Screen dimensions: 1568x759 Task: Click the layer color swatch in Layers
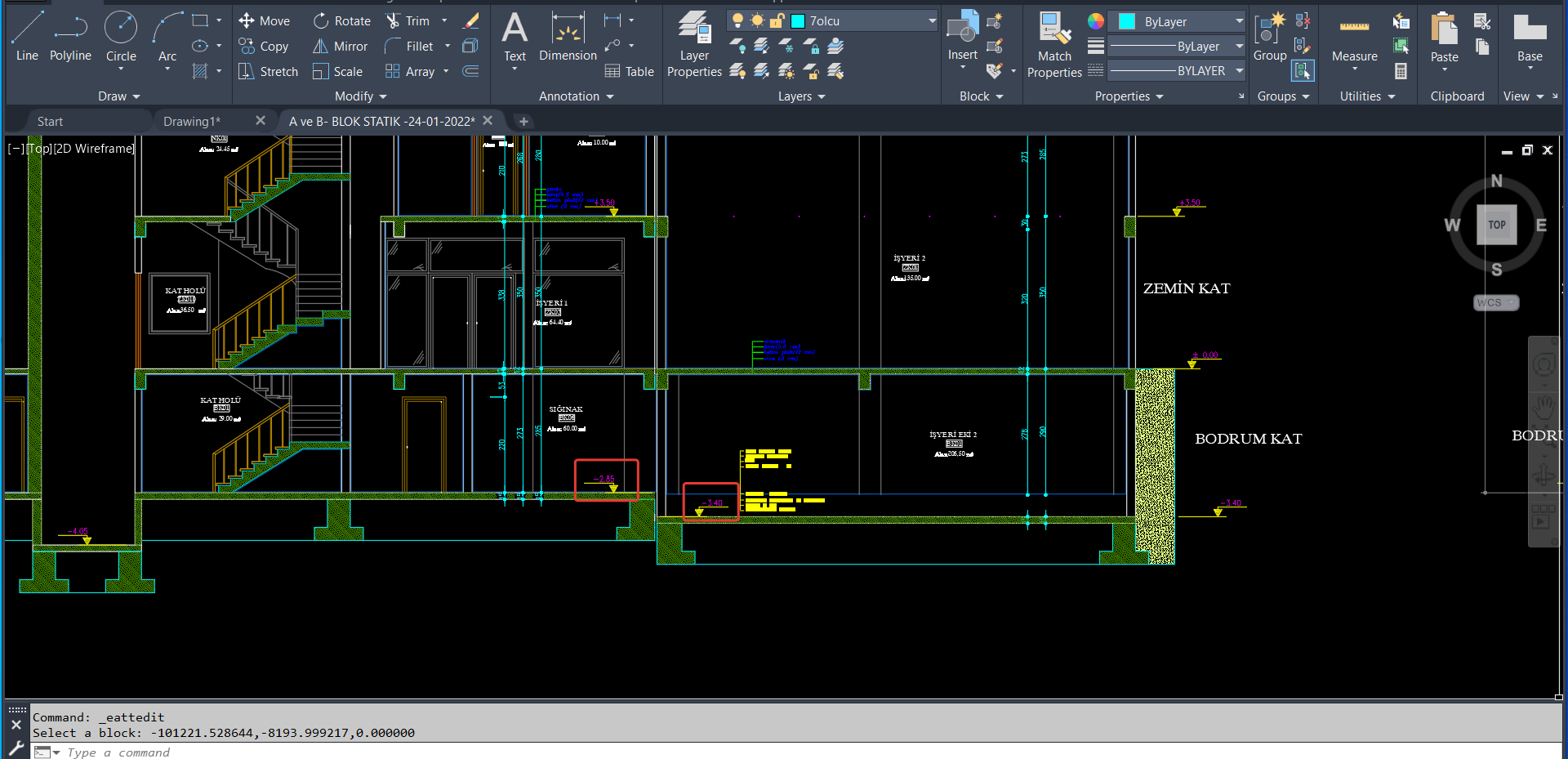tap(798, 21)
